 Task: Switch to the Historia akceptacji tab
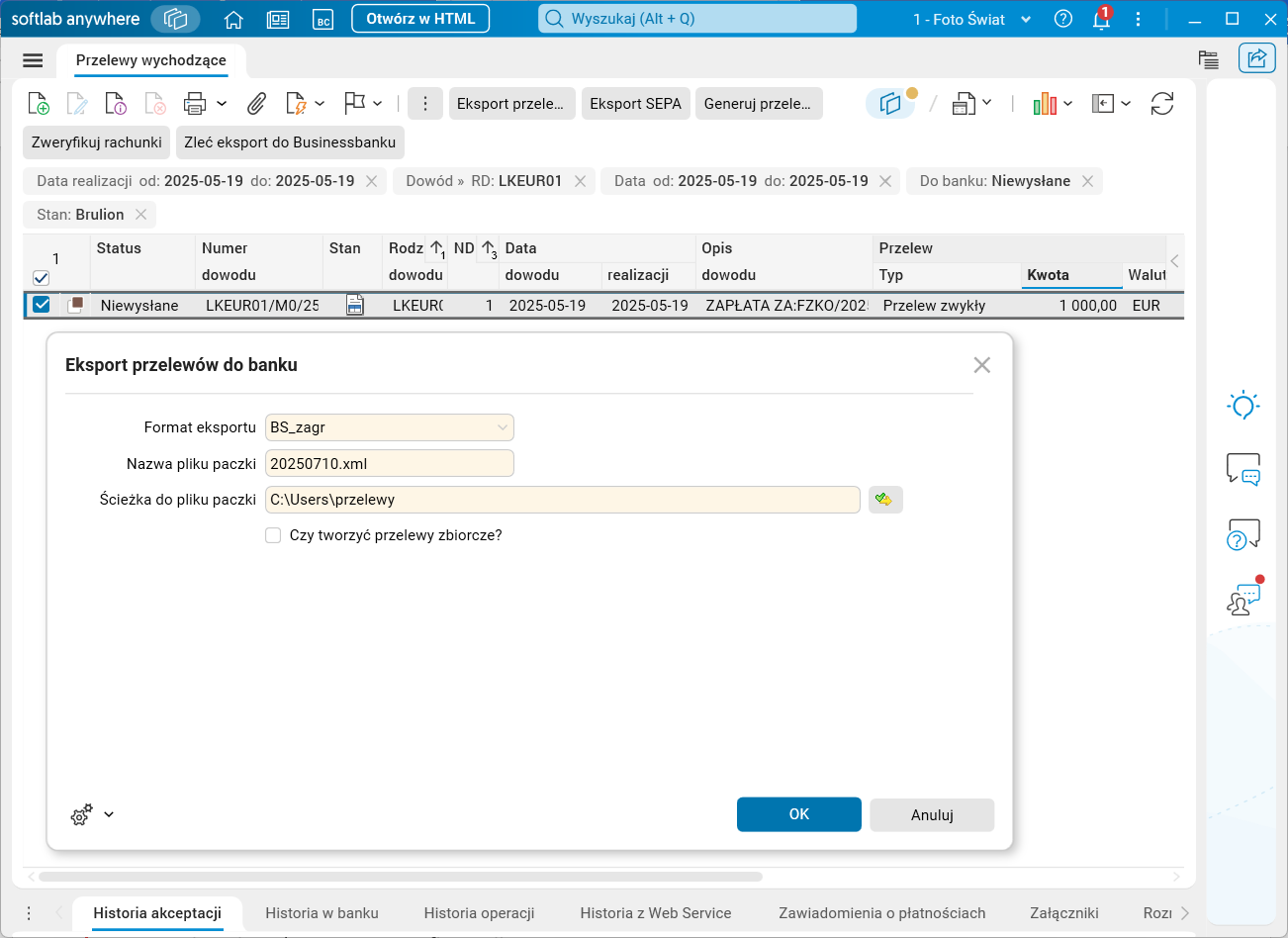pyautogui.click(x=157, y=913)
